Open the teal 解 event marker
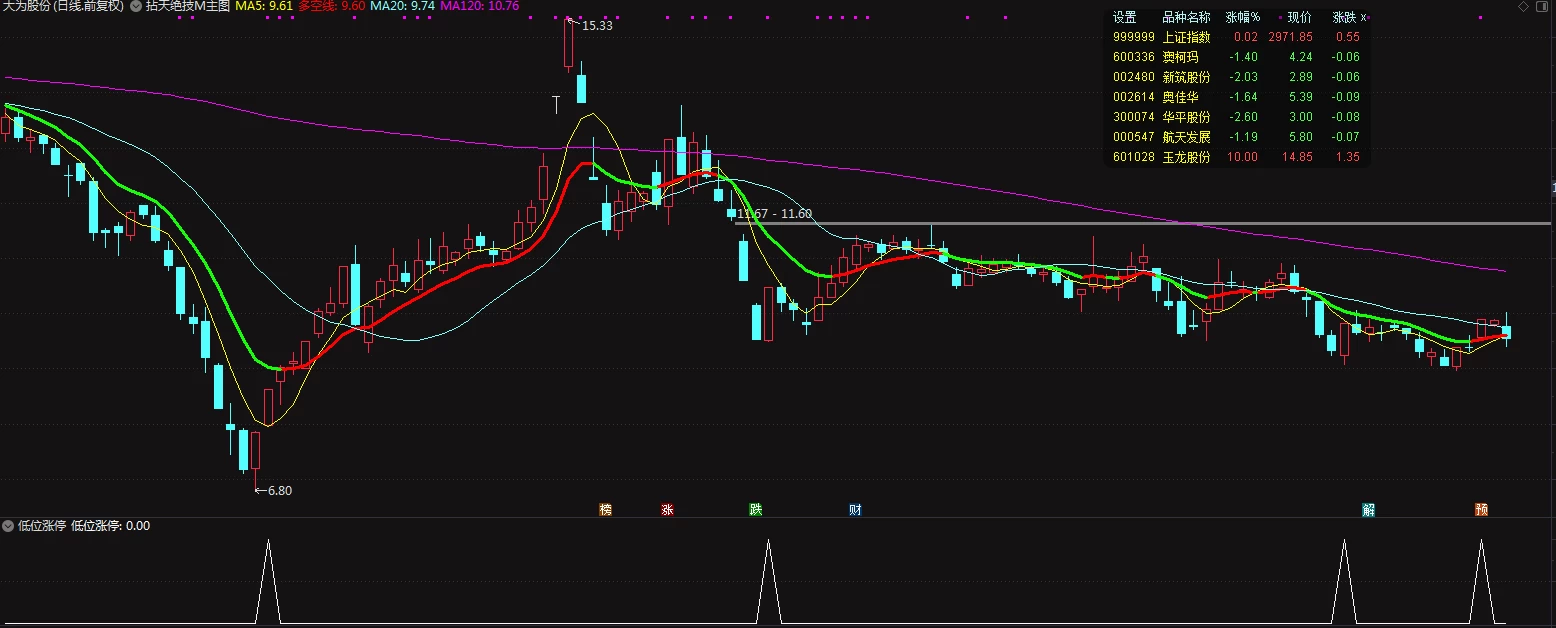This screenshot has height=628, width=1556. tap(1369, 510)
